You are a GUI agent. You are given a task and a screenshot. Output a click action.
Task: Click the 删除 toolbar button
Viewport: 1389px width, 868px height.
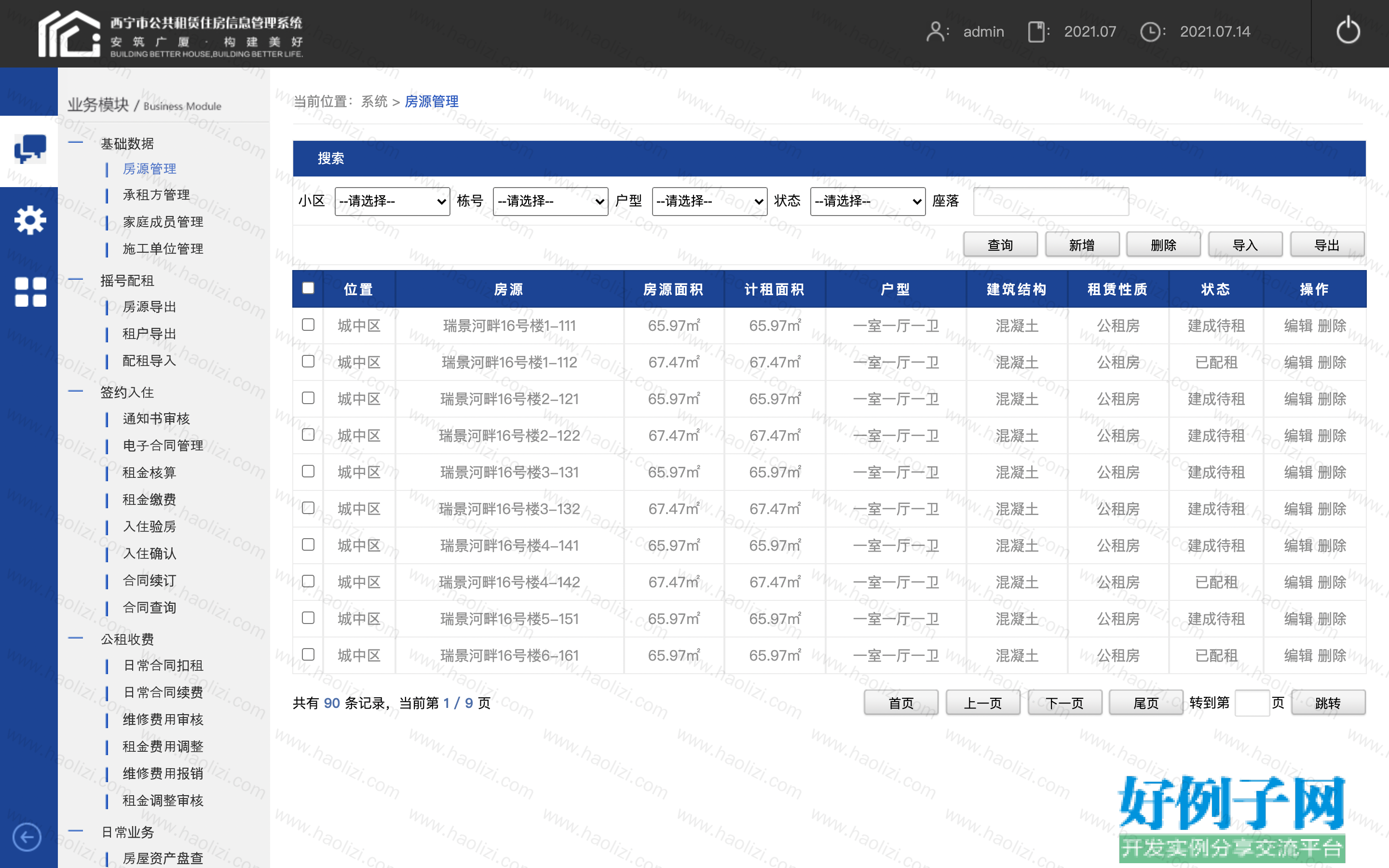(x=1163, y=245)
